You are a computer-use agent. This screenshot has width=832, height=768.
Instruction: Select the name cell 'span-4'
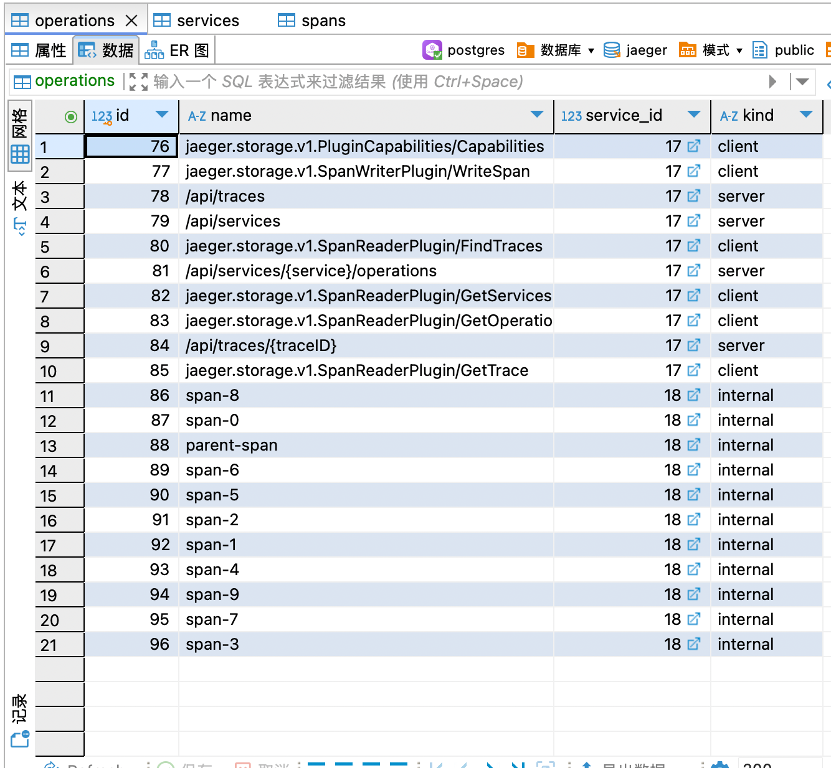tap(366, 569)
